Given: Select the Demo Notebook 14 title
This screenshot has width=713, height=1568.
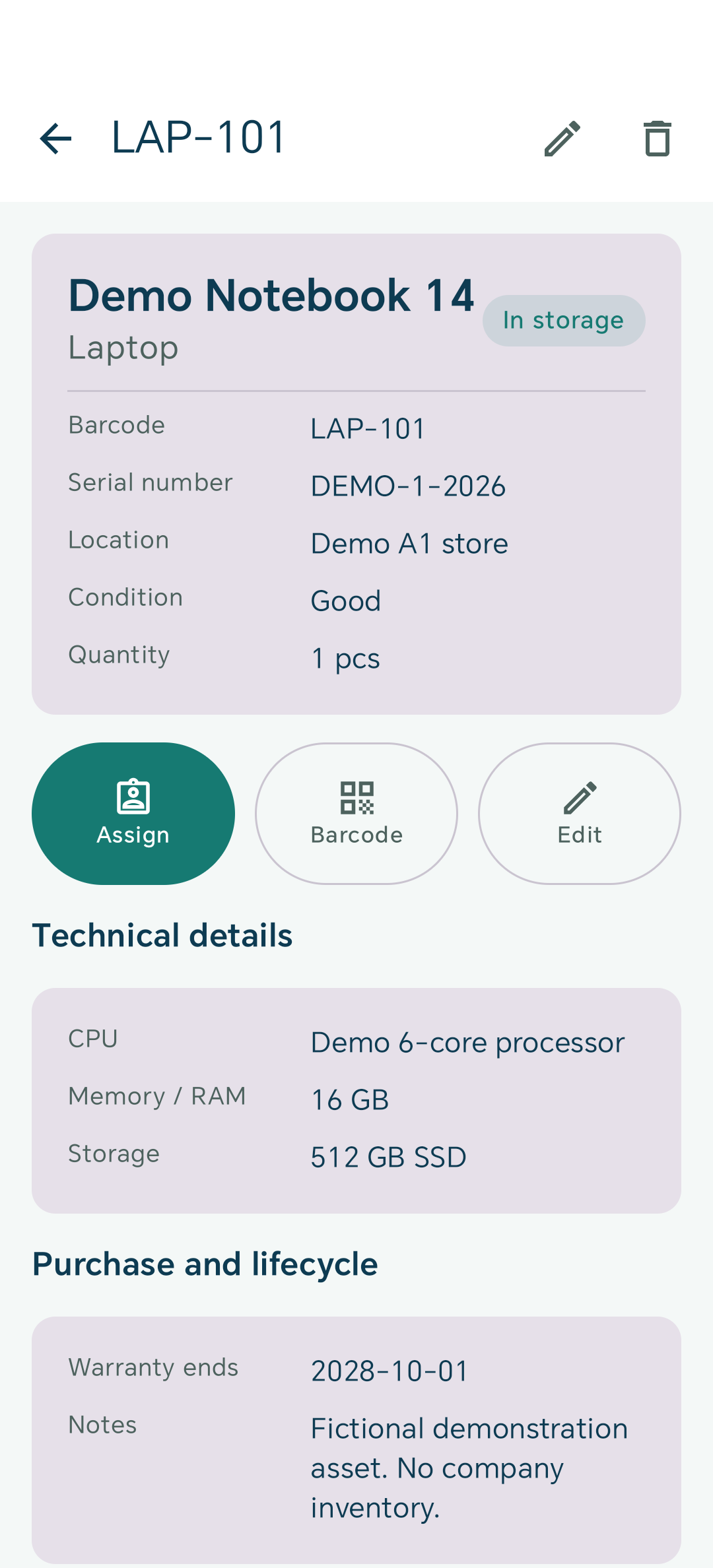Looking at the screenshot, I should point(271,295).
